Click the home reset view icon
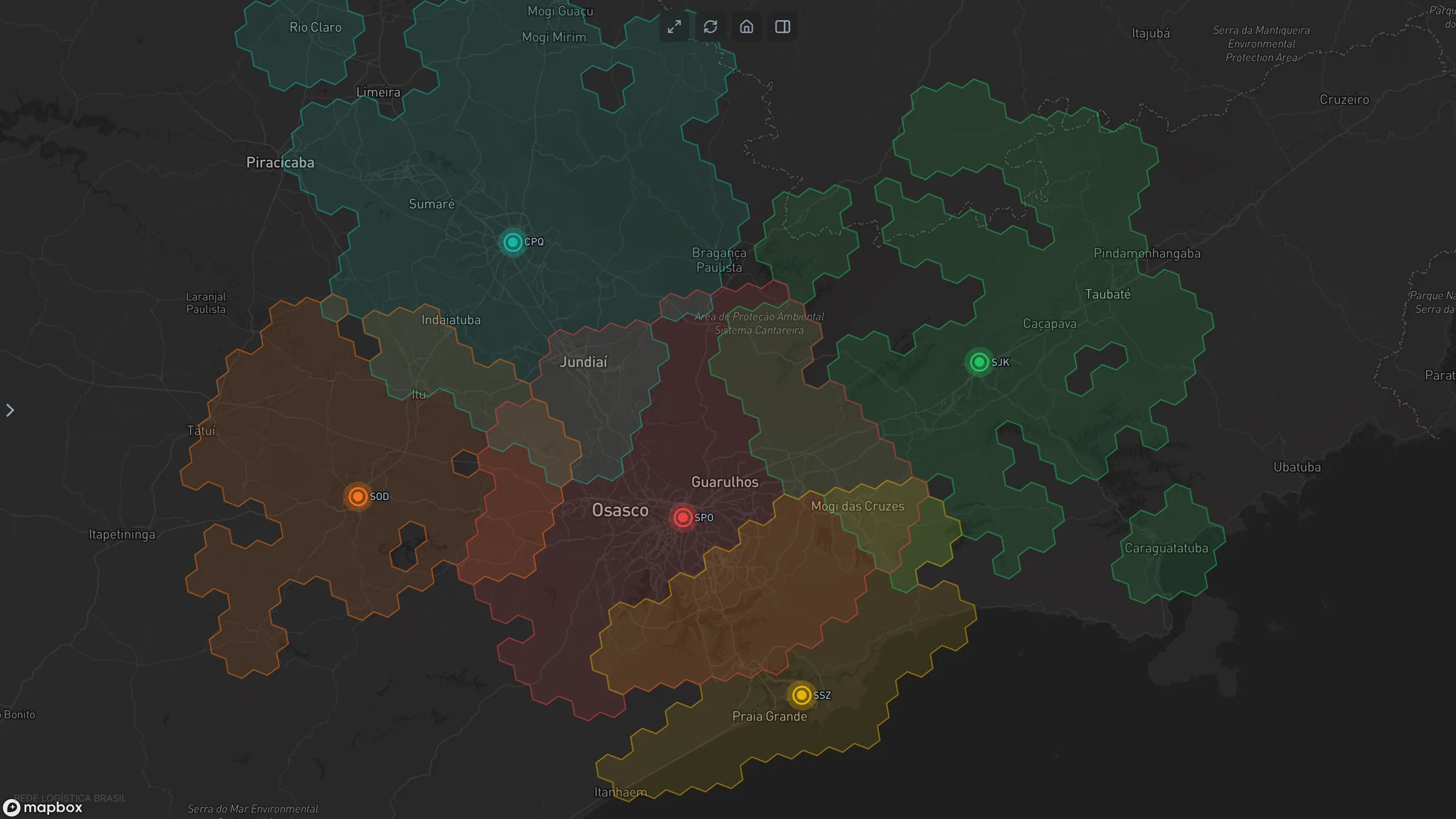Screen dimensions: 1456x819 (x=747, y=27)
